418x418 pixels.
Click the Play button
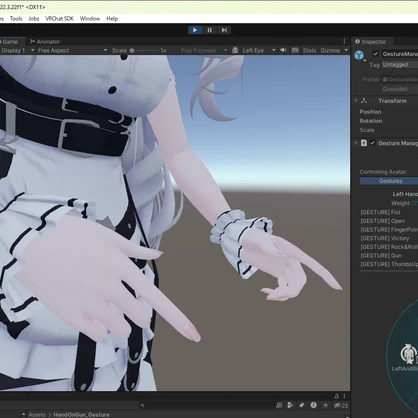(x=195, y=30)
